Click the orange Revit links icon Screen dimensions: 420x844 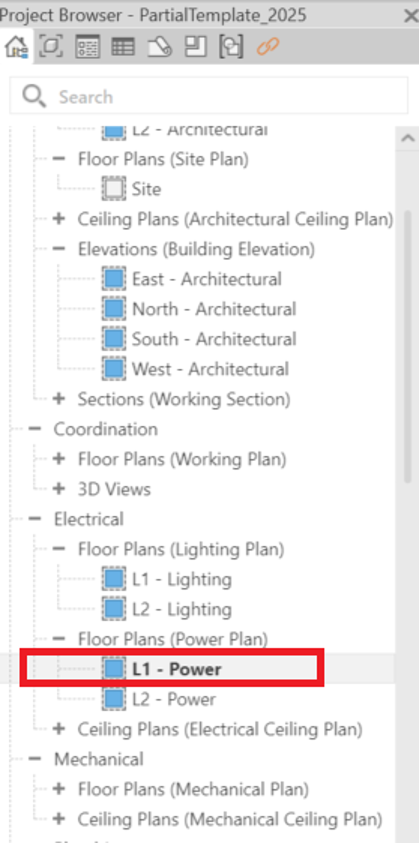(268, 47)
